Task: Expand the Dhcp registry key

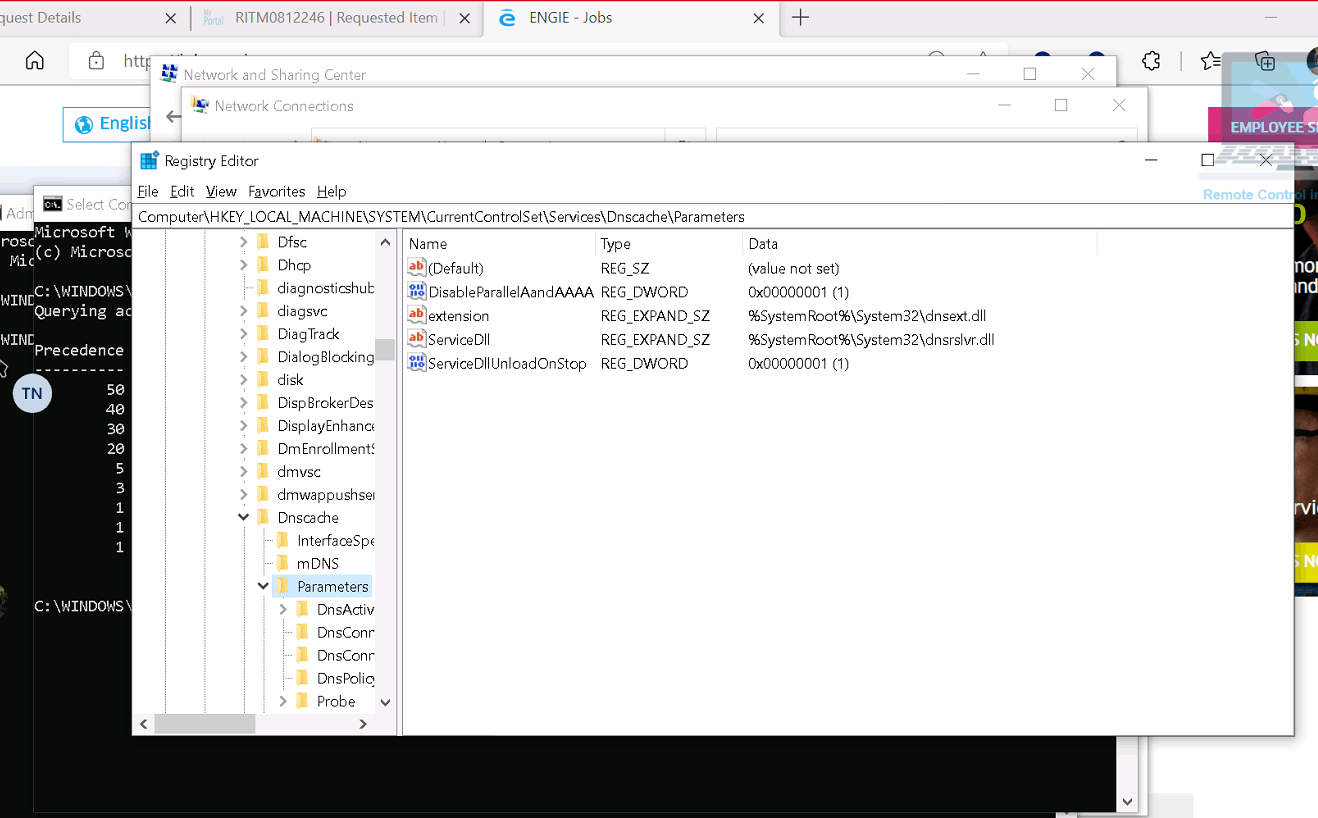Action: click(244, 265)
